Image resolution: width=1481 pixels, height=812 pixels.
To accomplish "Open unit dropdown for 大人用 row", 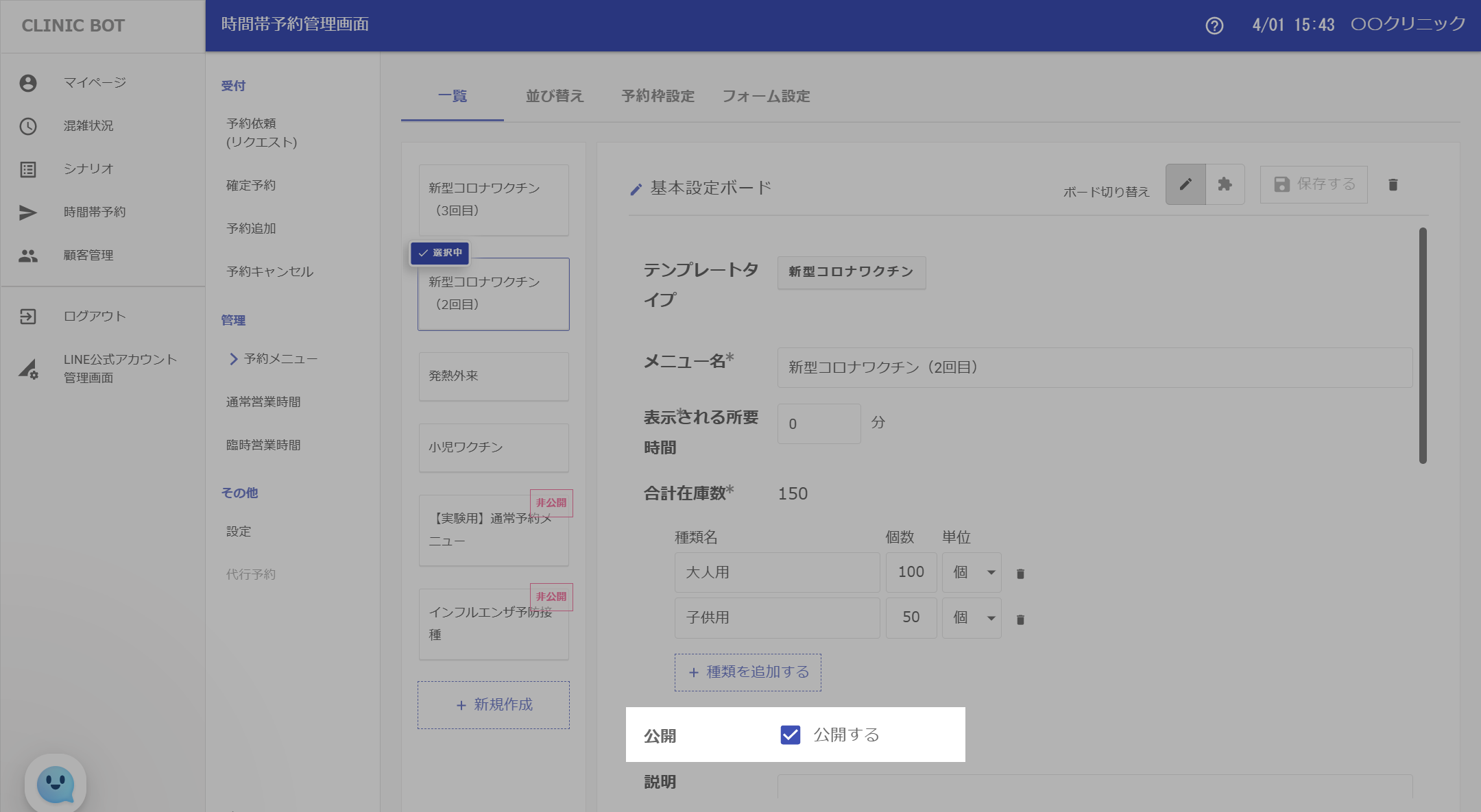I will [x=972, y=572].
